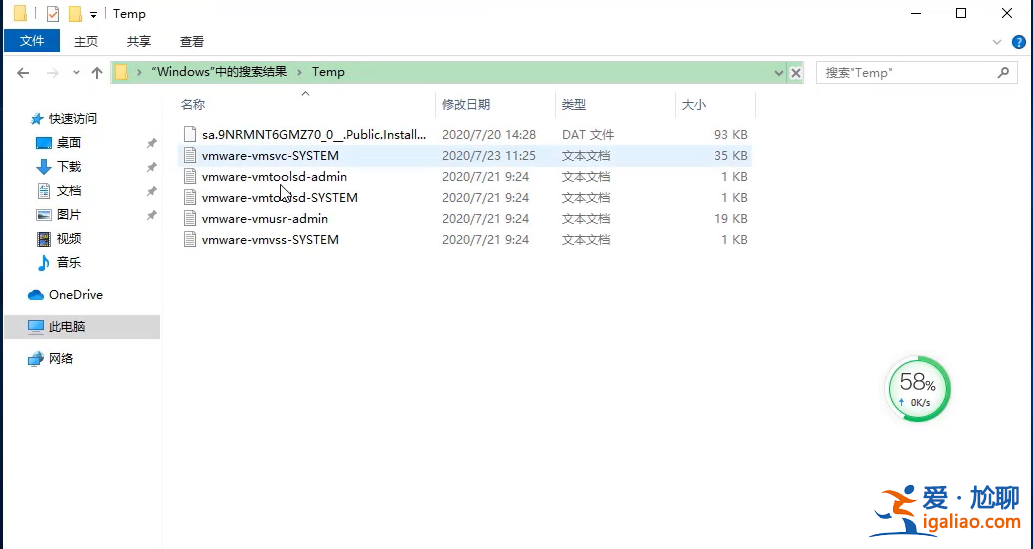Screen dimensions: 1033x549
Task: Click the text file icon of vmware-vmusr-admin
Action: coord(190,219)
